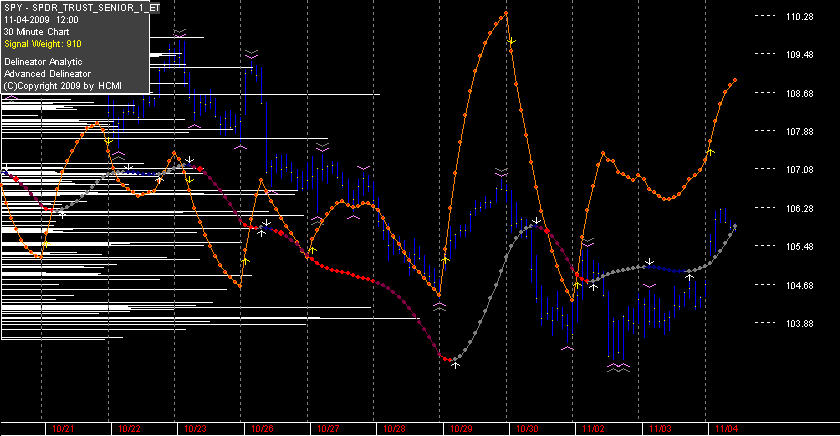This screenshot has height=436, width=840.
Task: Select the 11/03 date marker
Action: 661,429
